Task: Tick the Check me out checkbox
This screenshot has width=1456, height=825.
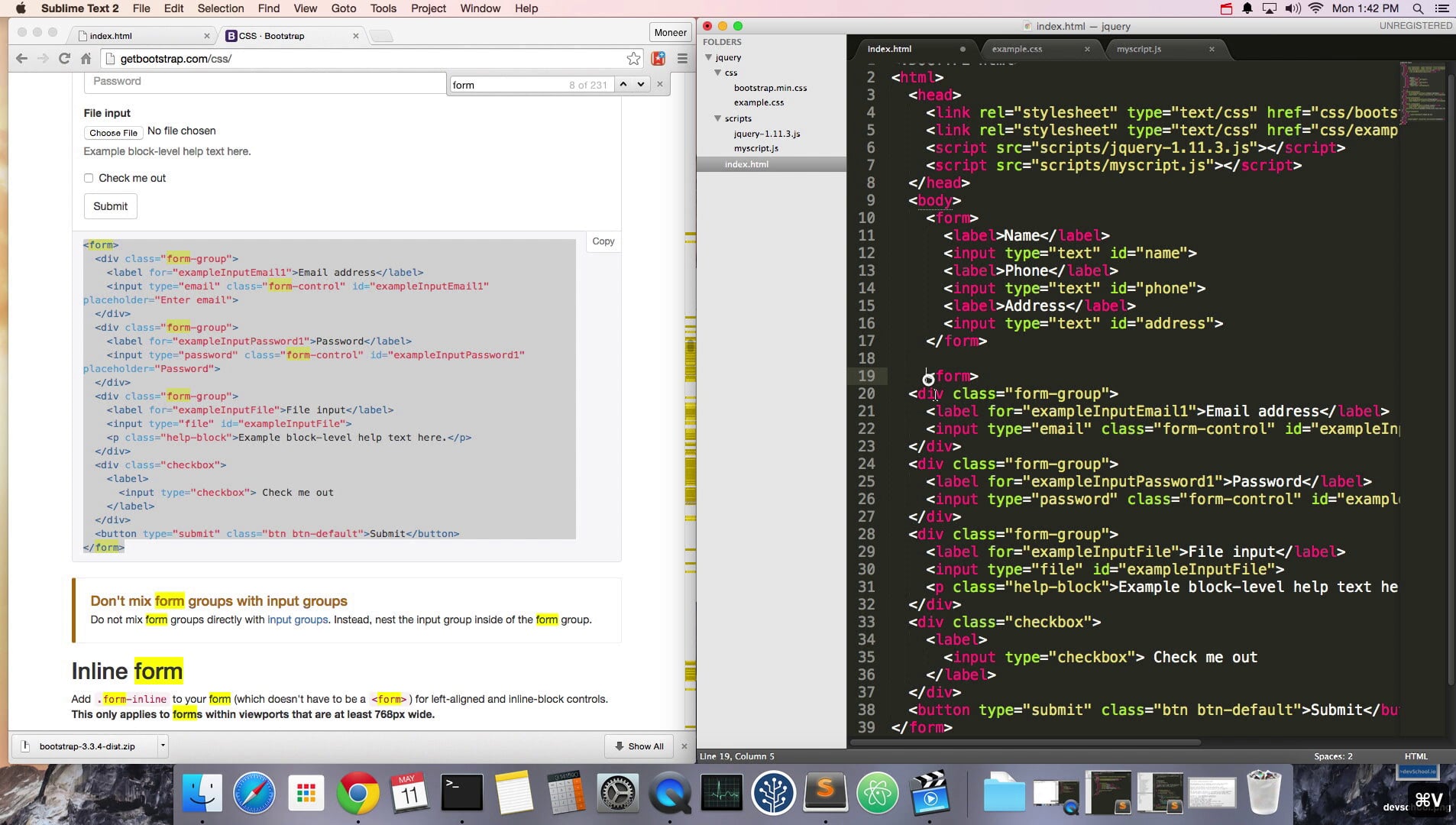Action: pos(89,178)
